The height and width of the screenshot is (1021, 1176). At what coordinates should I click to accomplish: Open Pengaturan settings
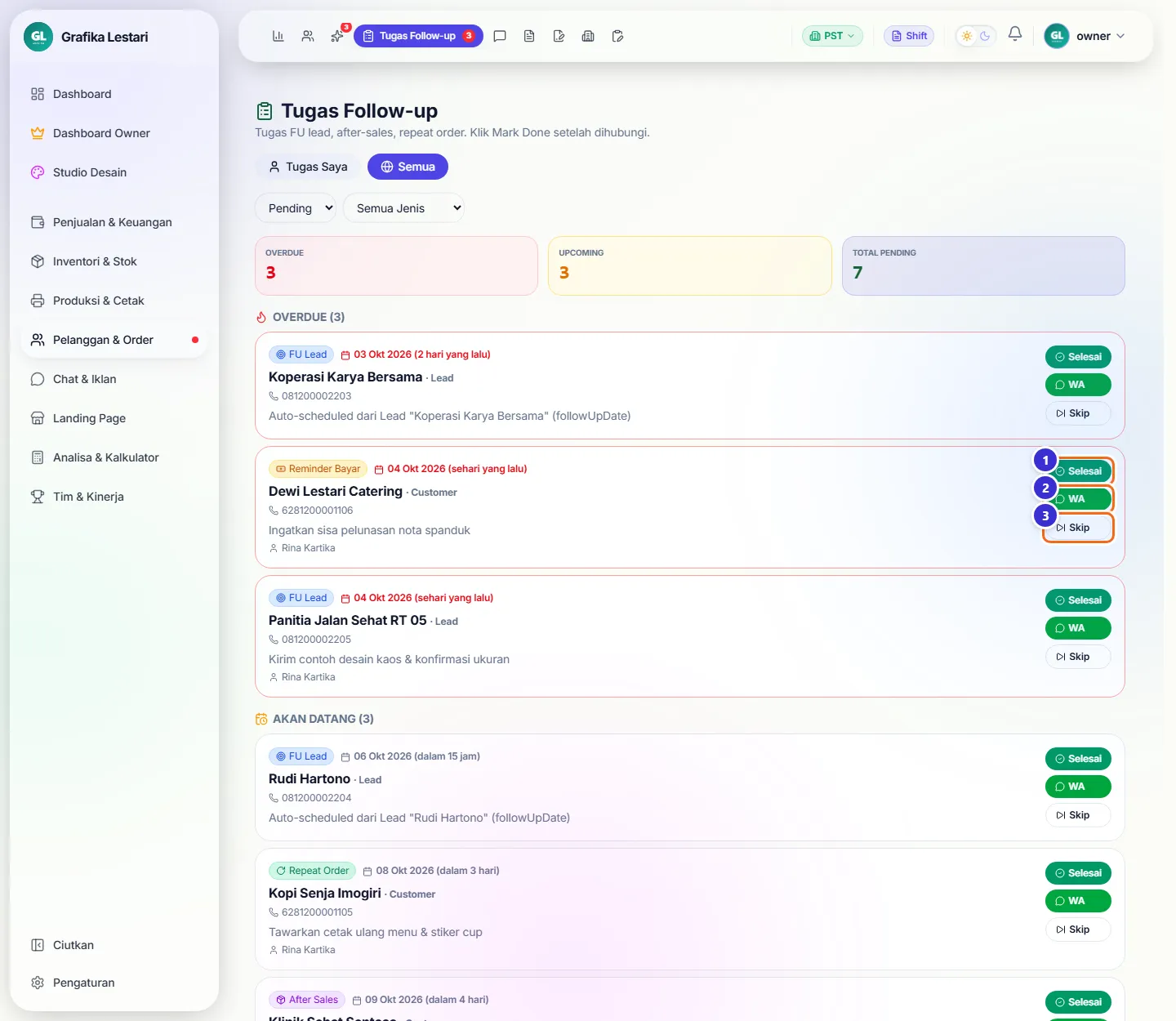[x=114, y=983]
